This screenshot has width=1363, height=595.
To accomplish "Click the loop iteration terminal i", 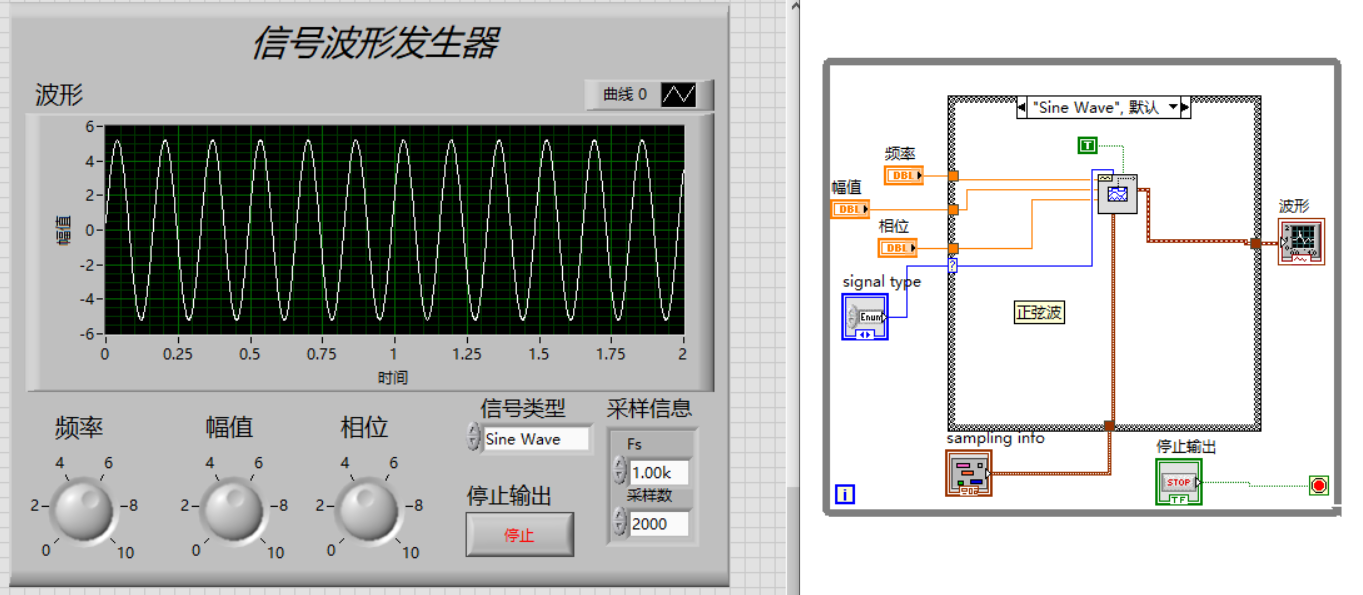I will pyautogui.click(x=845, y=494).
